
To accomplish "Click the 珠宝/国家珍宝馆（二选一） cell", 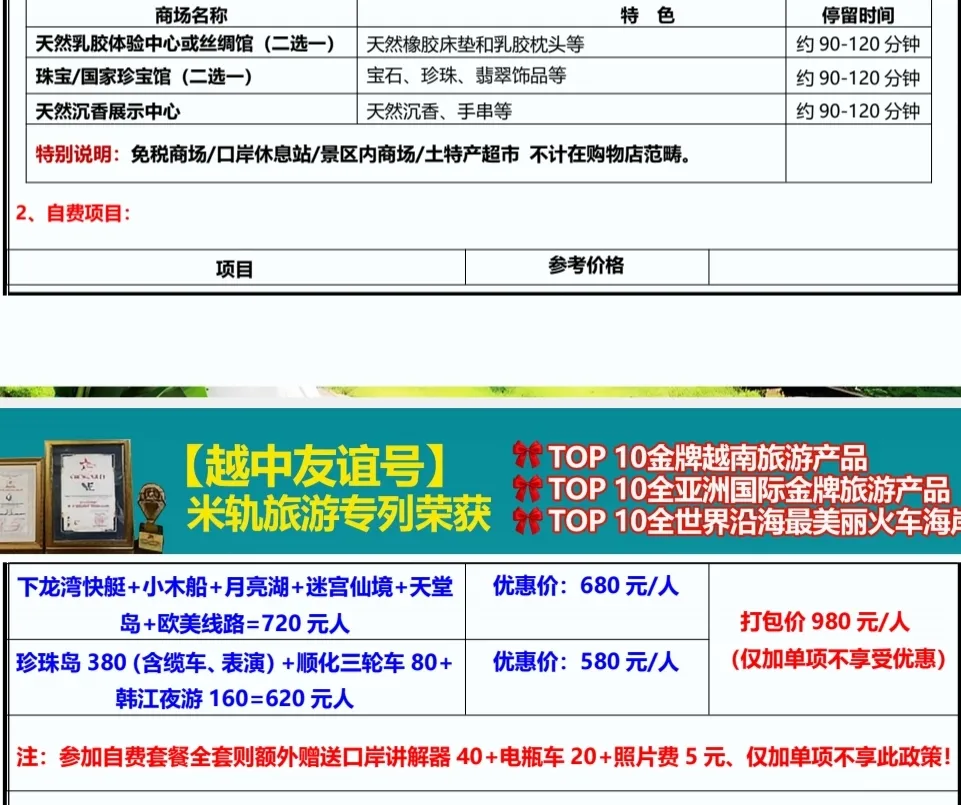I will [x=144, y=77].
